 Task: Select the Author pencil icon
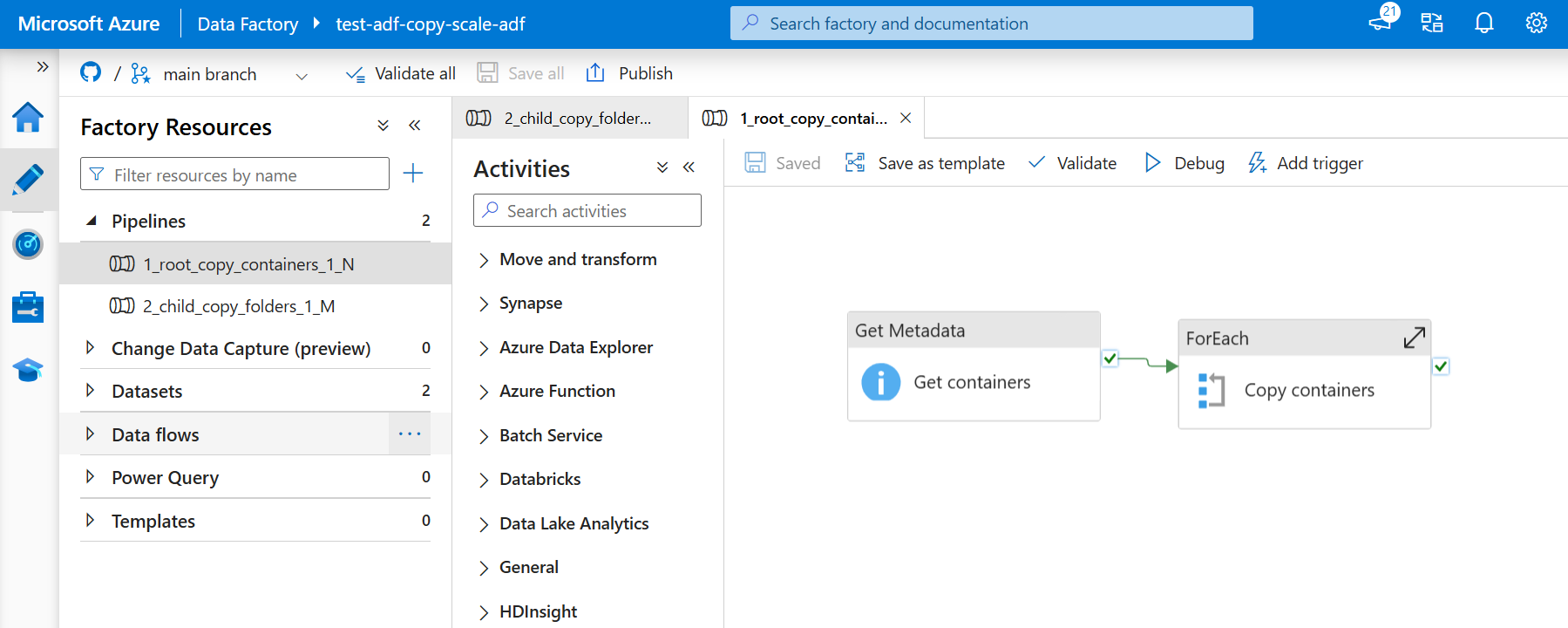[28, 180]
